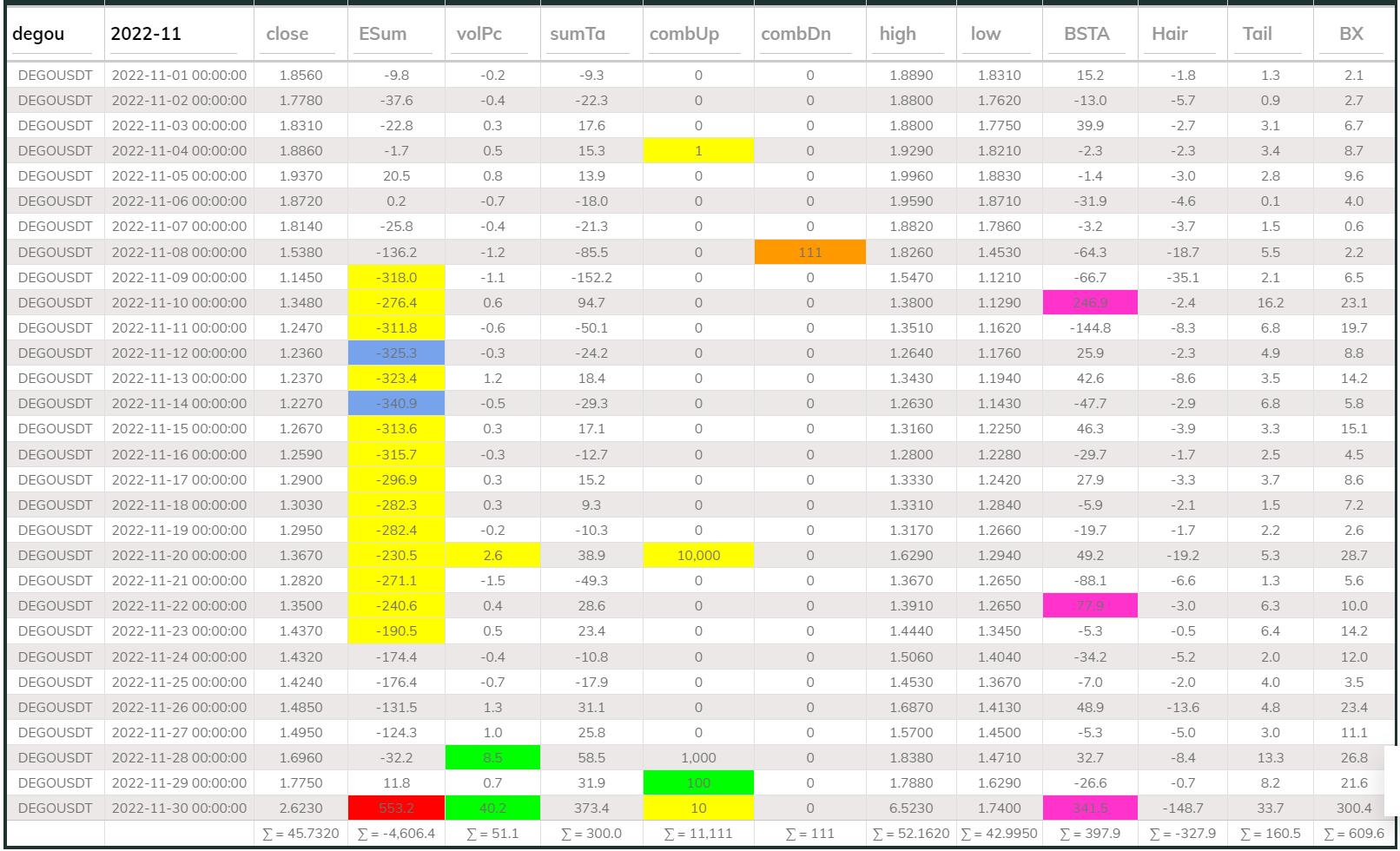Viewport: 1400px width, 851px height.
Task: Select the BX sum ∑ = 609.6 cell
Action: click(1353, 833)
